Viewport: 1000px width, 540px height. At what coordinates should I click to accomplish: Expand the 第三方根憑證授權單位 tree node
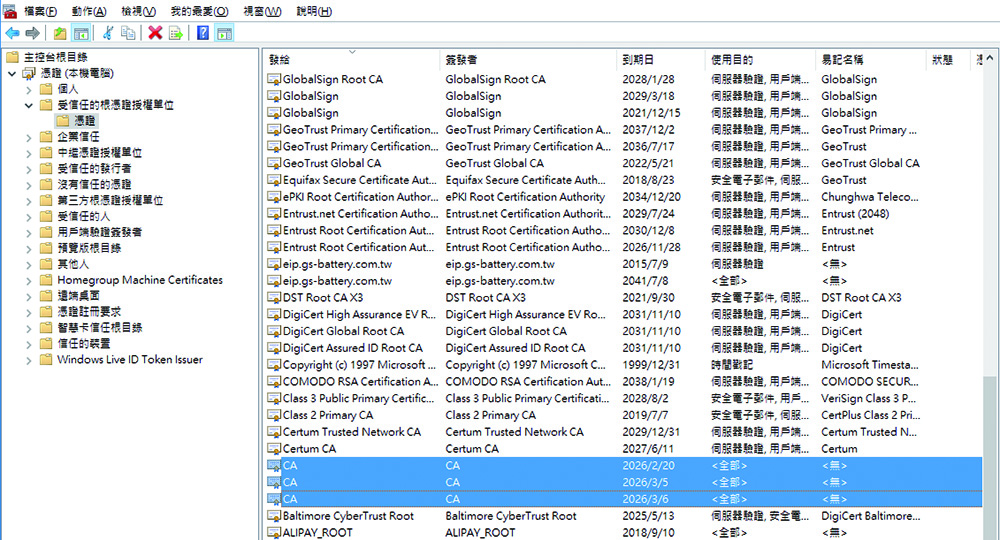tap(29, 201)
